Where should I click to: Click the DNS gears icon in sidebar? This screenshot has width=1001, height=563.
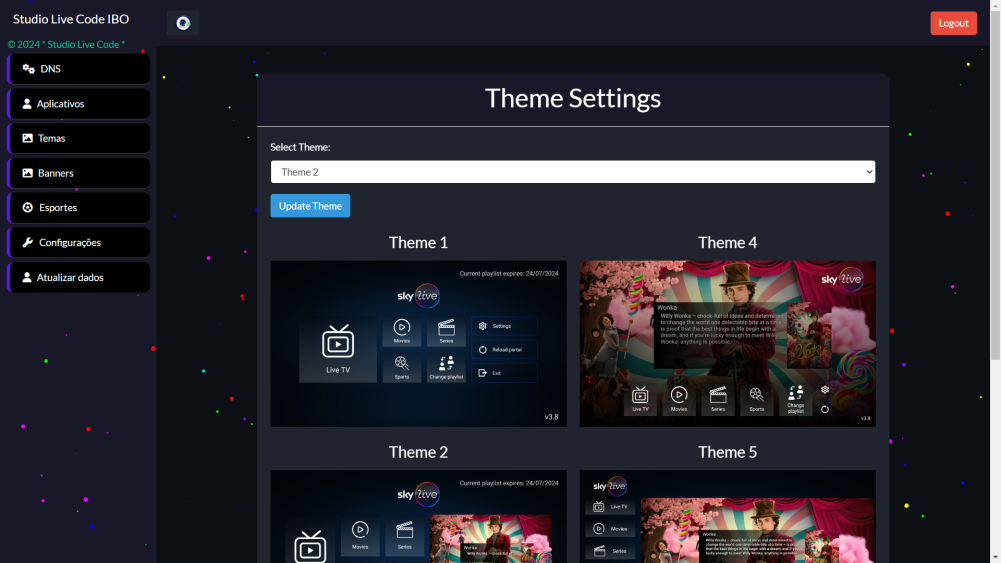28,69
